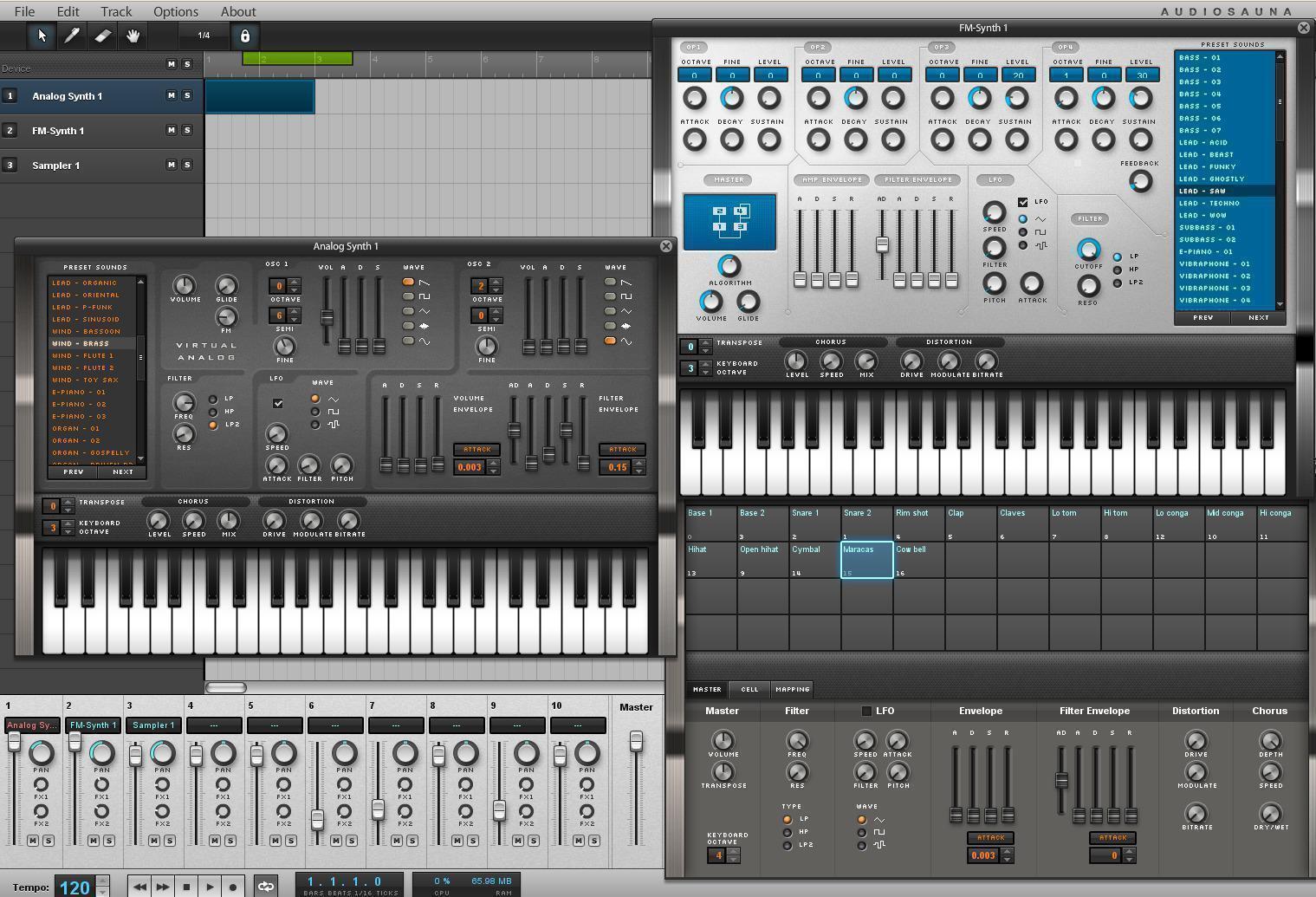Toggle the lock icon in toolbar
This screenshot has width=1316, height=897.
244,36
